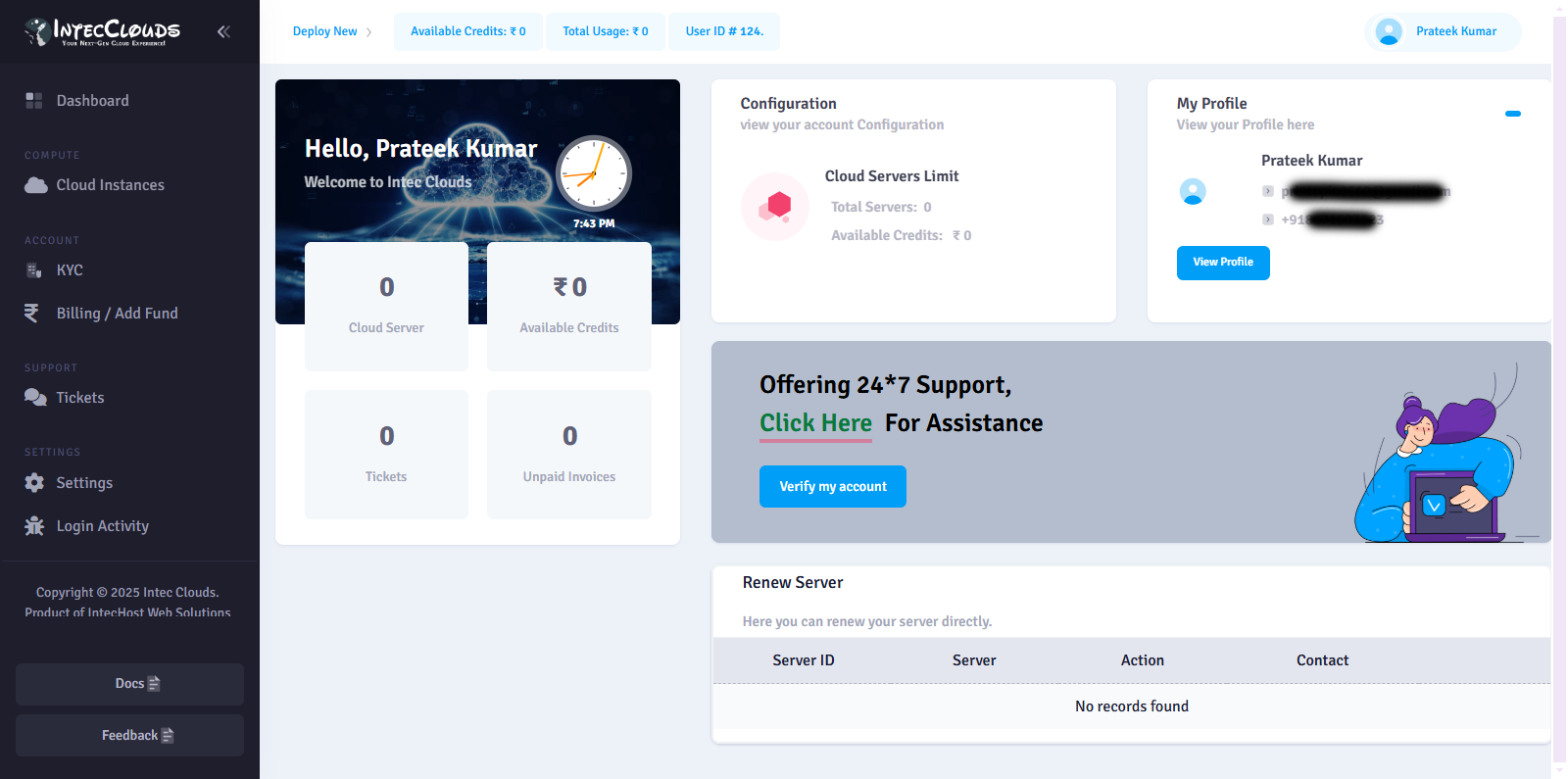Click the Server column header
Image resolution: width=1568 pixels, height=779 pixels.
[x=974, y=660]
